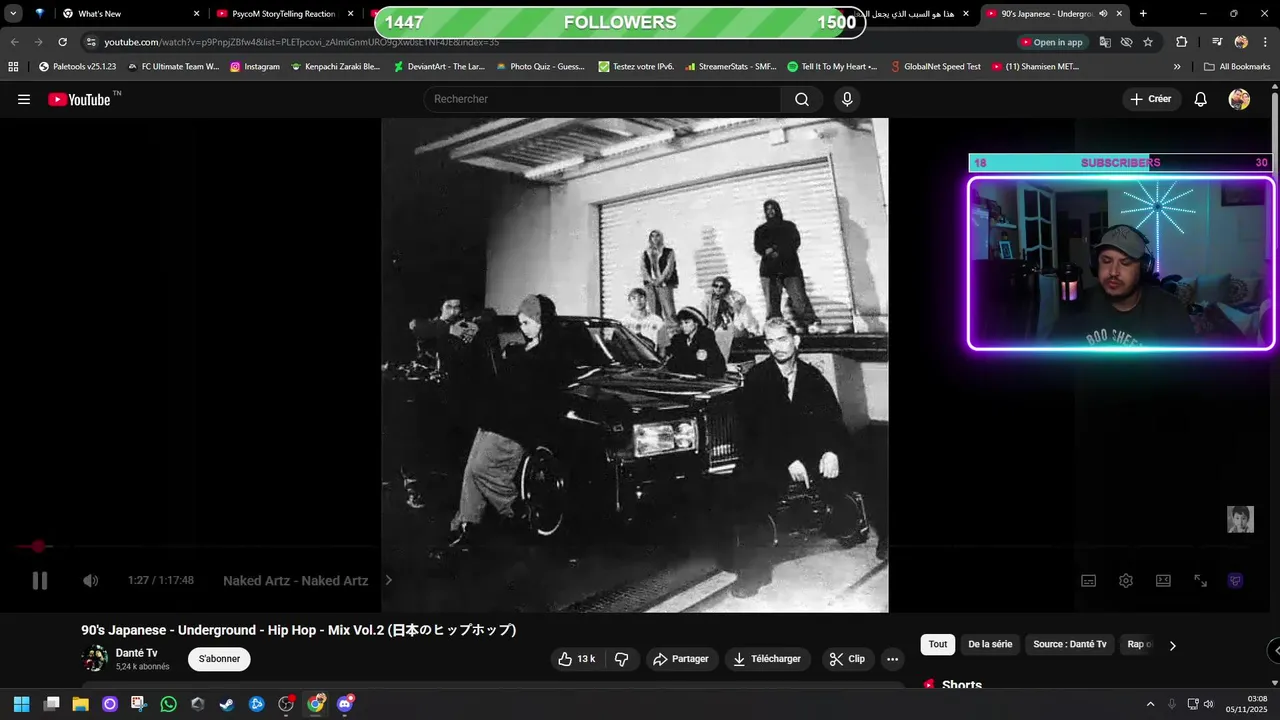Select Source : Danté Tv chip
The image size is (1280, 720).
pos(1070,645)
